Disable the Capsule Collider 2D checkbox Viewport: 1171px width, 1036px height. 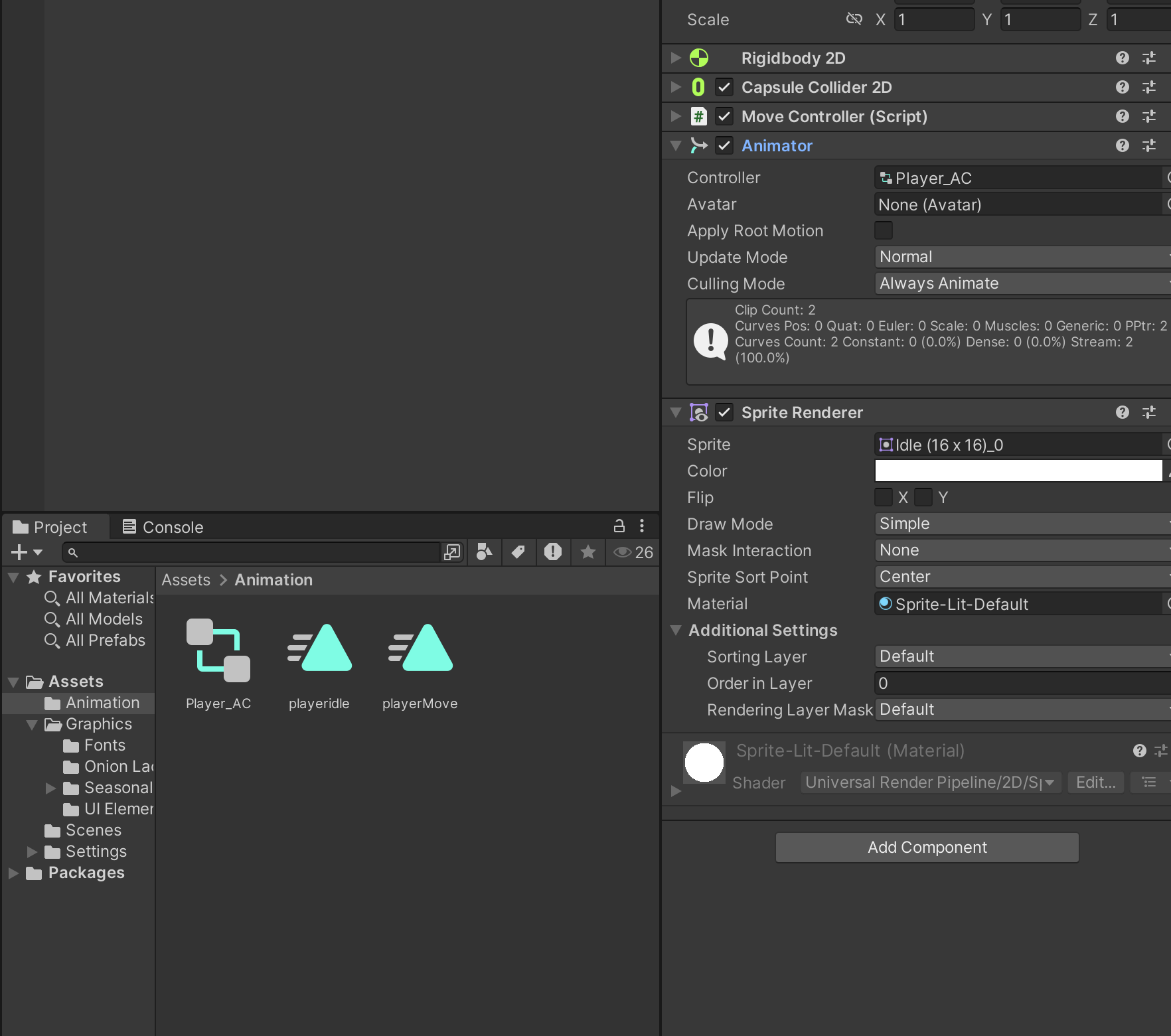click(724, 87)
